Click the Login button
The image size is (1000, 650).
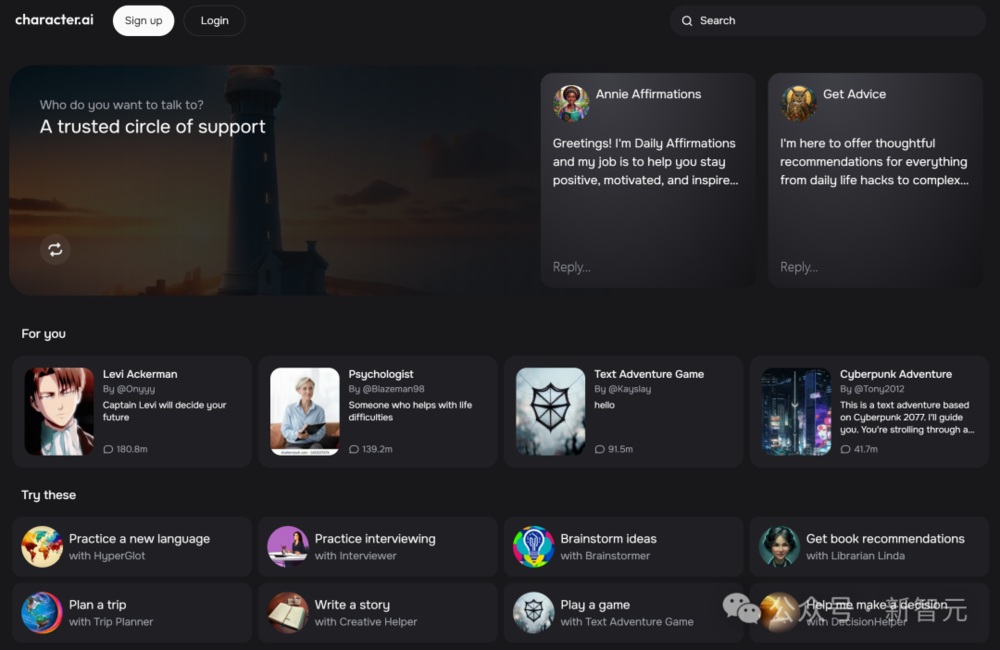(214, 20)
